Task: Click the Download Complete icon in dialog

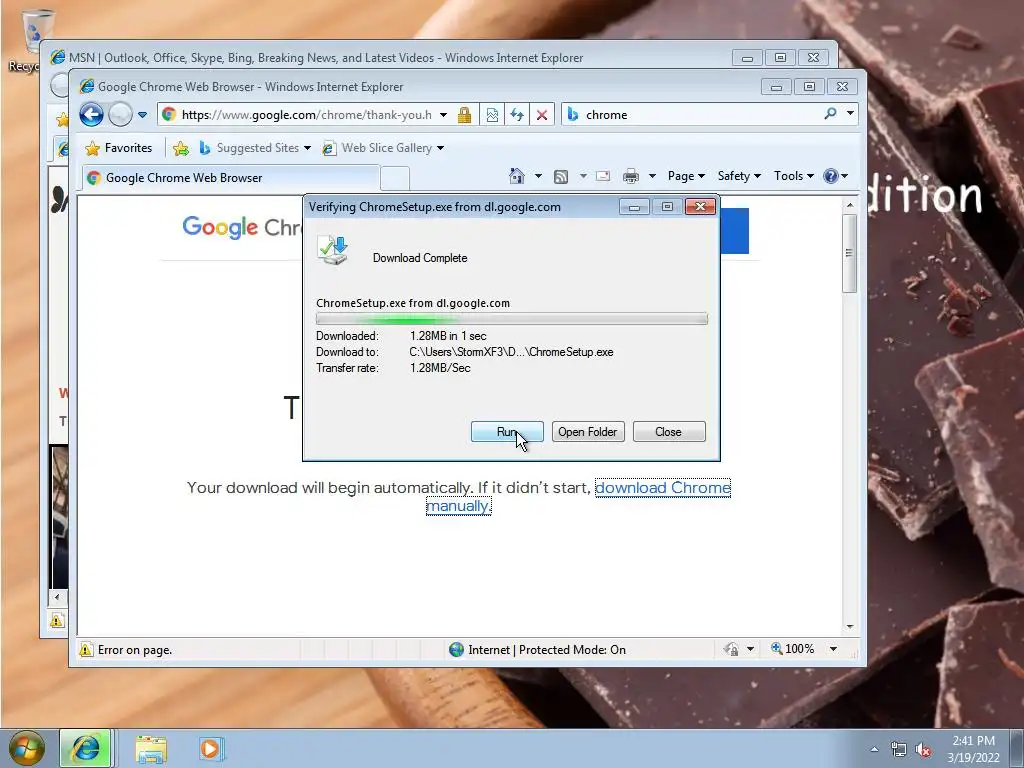Action: click(x=333, y=250)
